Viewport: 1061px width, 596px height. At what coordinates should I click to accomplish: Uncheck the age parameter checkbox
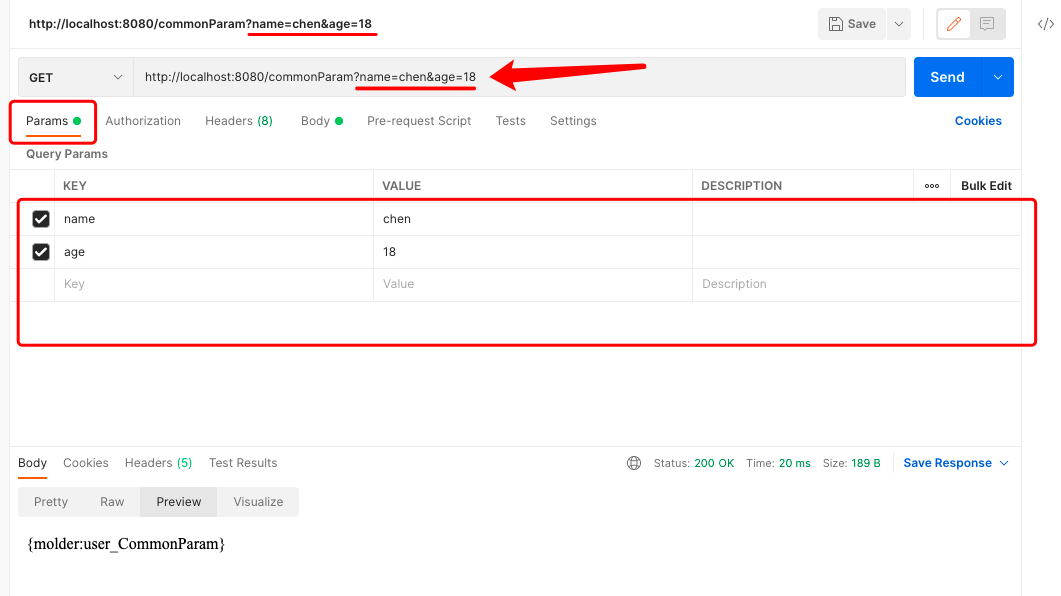point(41,252)
